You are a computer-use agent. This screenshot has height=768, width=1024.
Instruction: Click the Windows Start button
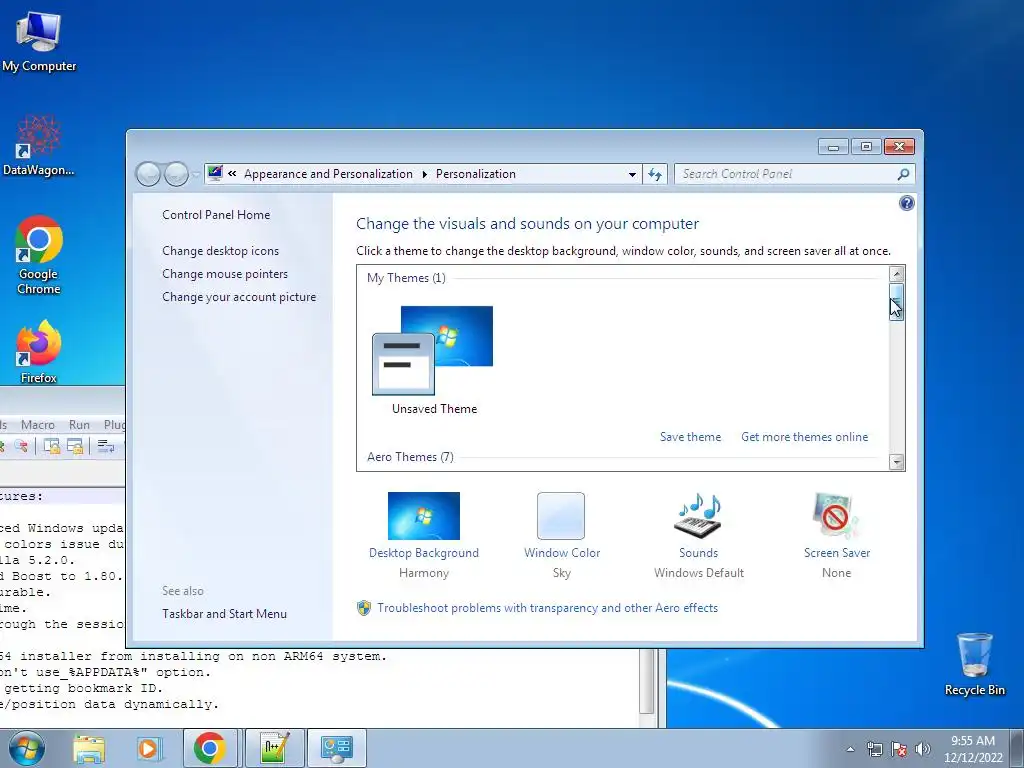[27, 748]
